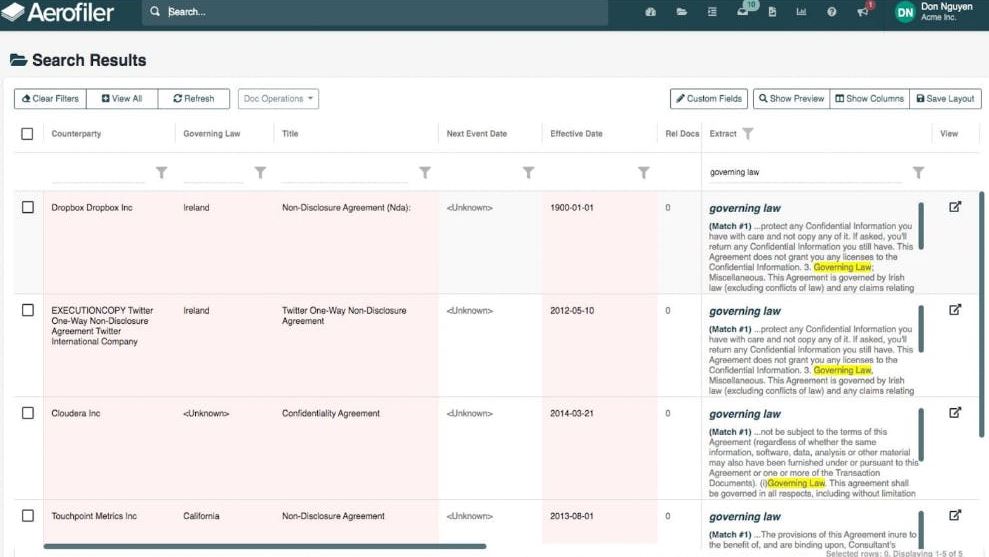
Task: Click the Dropbox extract inner scrollbar
Action: [x=921, y=226]
